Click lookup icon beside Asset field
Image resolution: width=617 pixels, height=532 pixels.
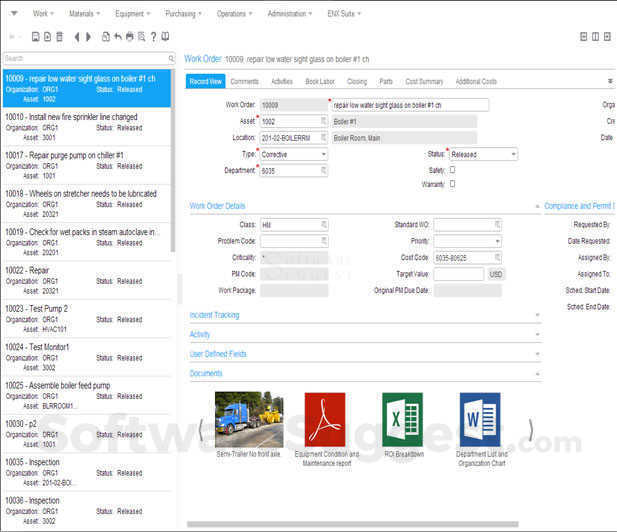tap(323, 121)
